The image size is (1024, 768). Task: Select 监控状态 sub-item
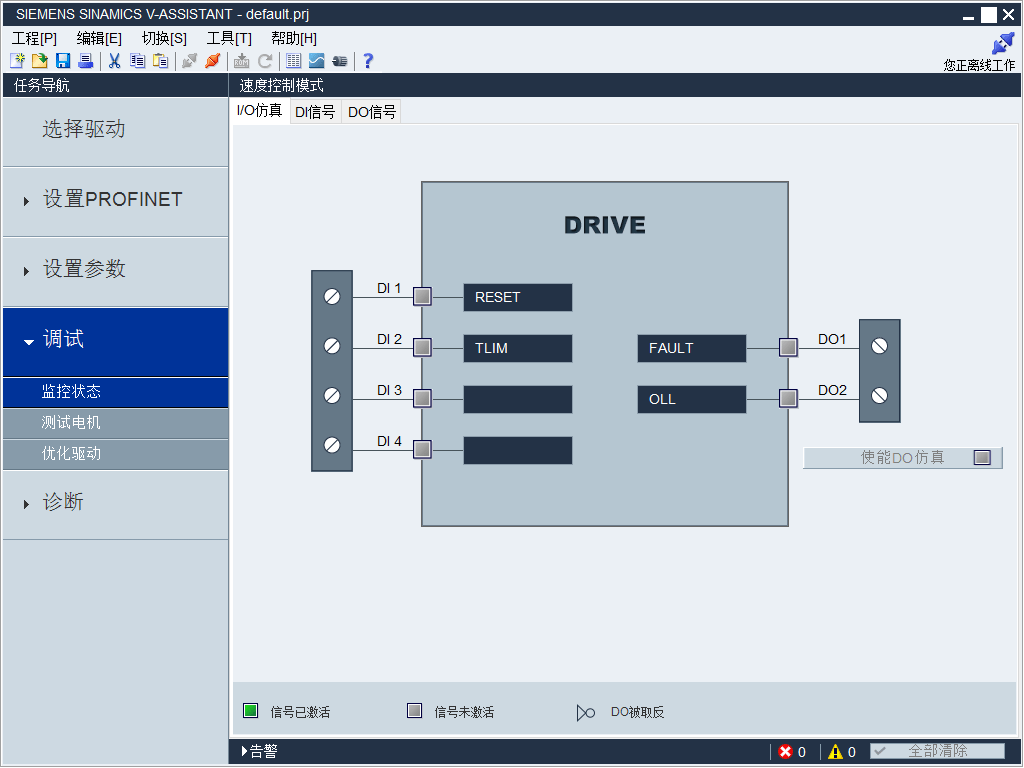(x=116, y=392)
